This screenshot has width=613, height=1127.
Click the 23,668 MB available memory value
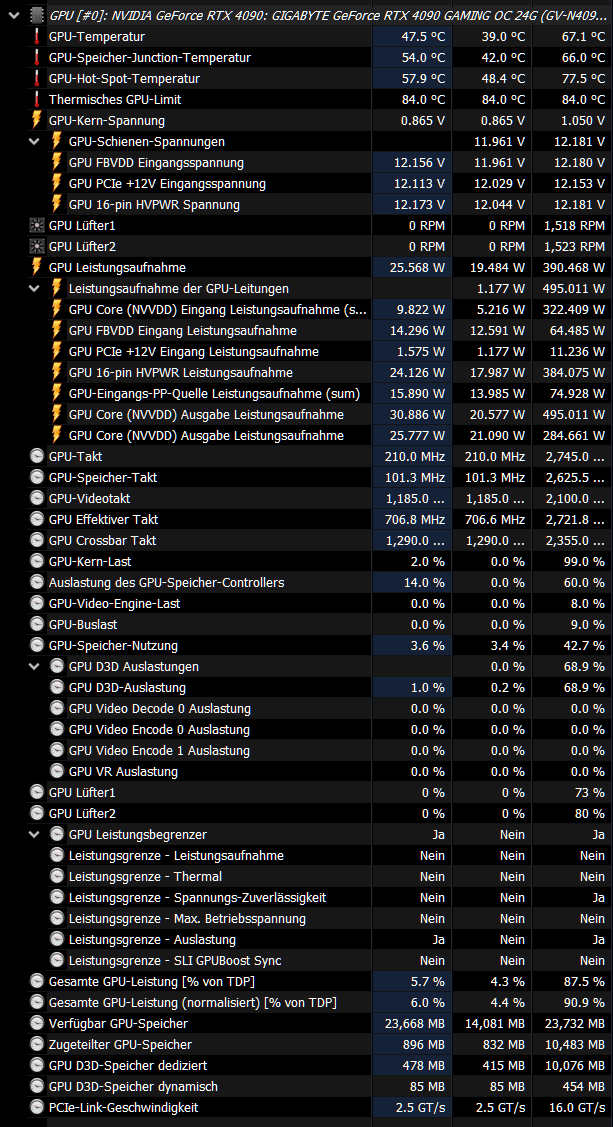click(415, 1024)
